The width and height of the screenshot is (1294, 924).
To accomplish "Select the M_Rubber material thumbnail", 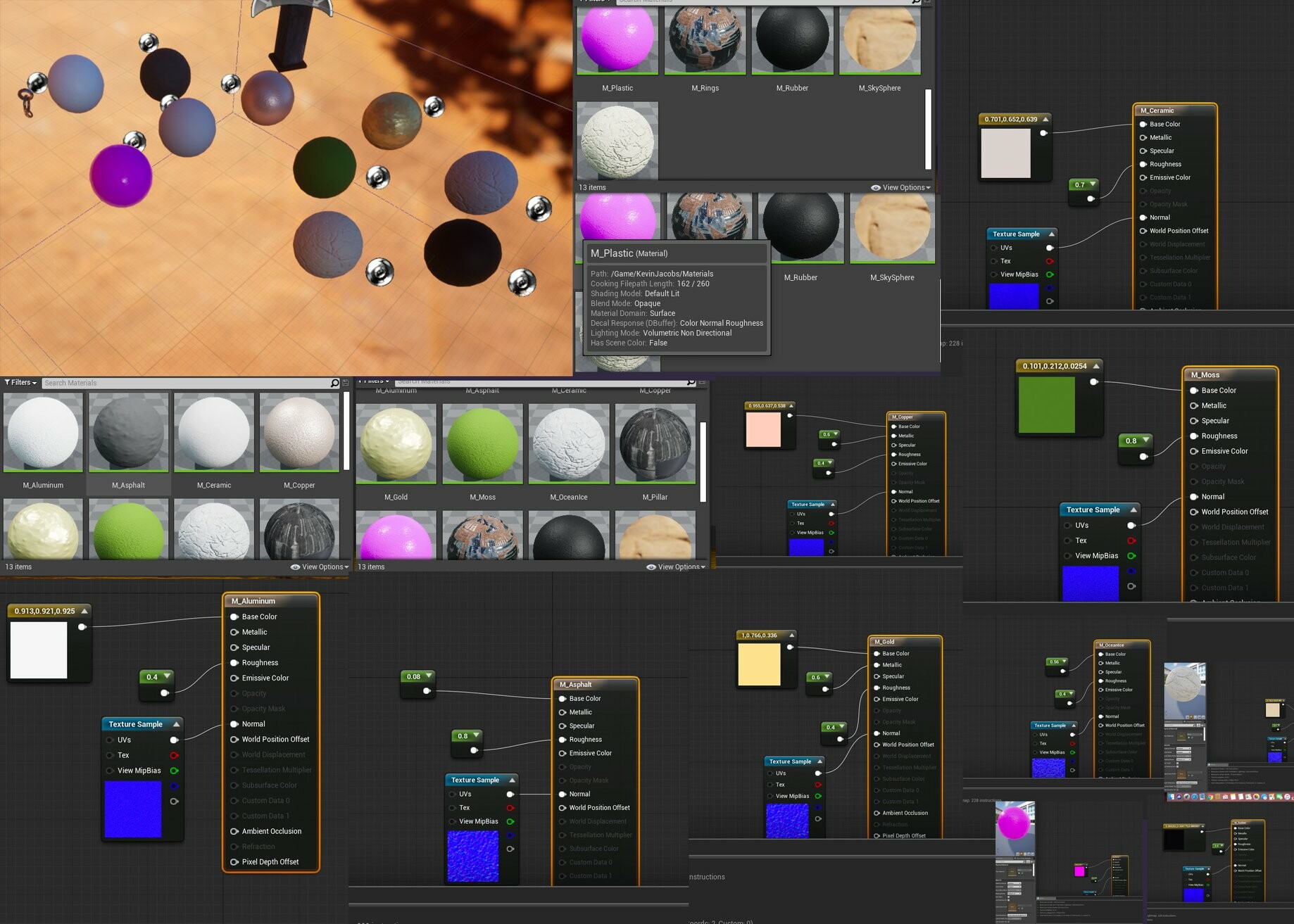I will (x=791, y=39).
